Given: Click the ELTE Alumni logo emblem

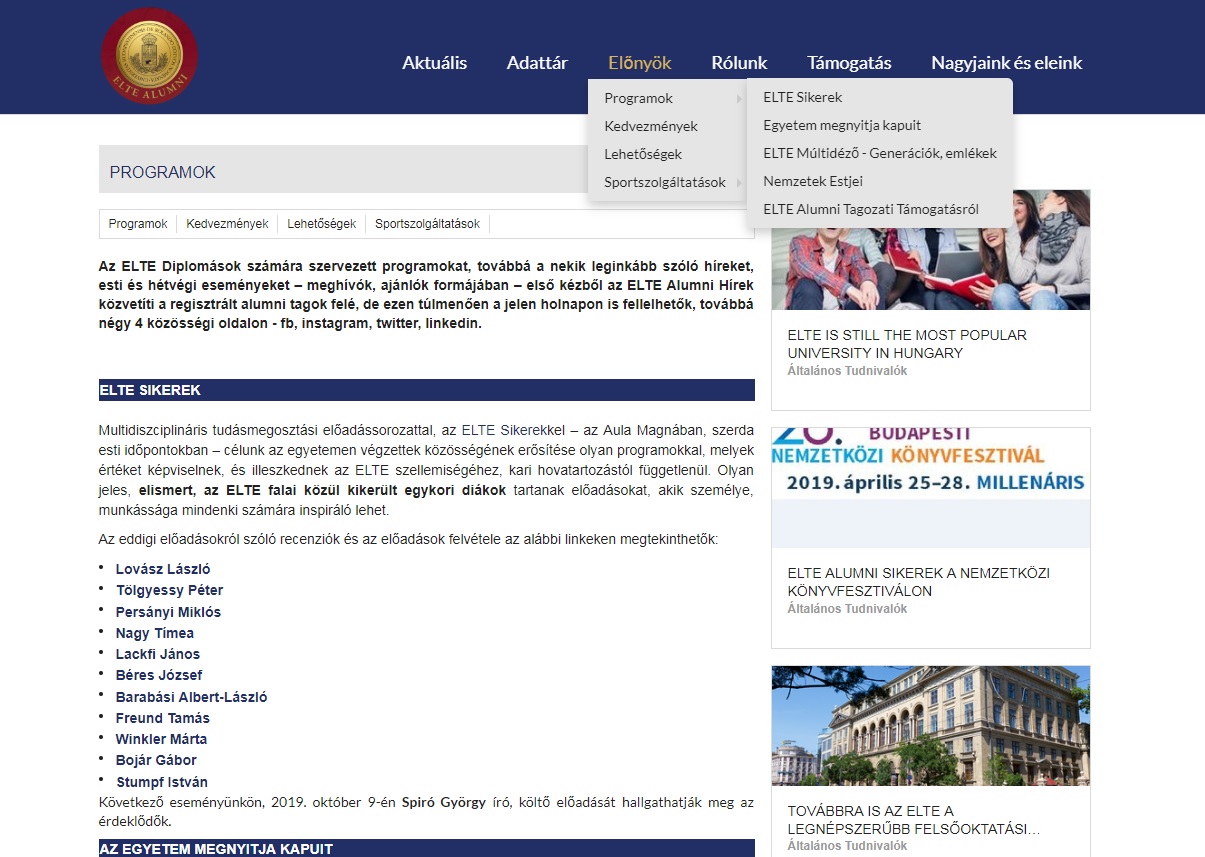Looking at the screenshot, I should tap(150, 56).
